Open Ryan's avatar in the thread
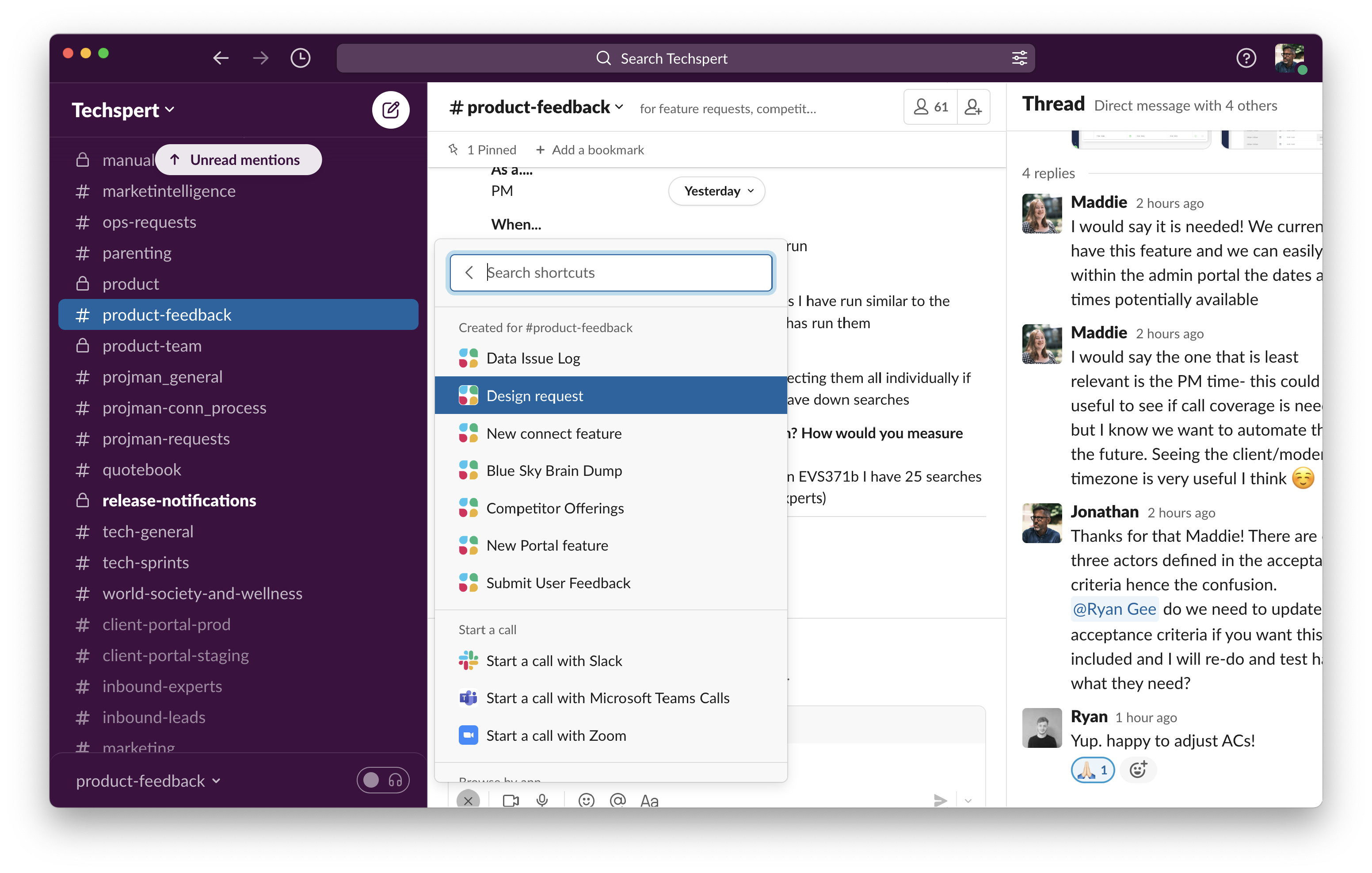 (x=1041, y=727)
